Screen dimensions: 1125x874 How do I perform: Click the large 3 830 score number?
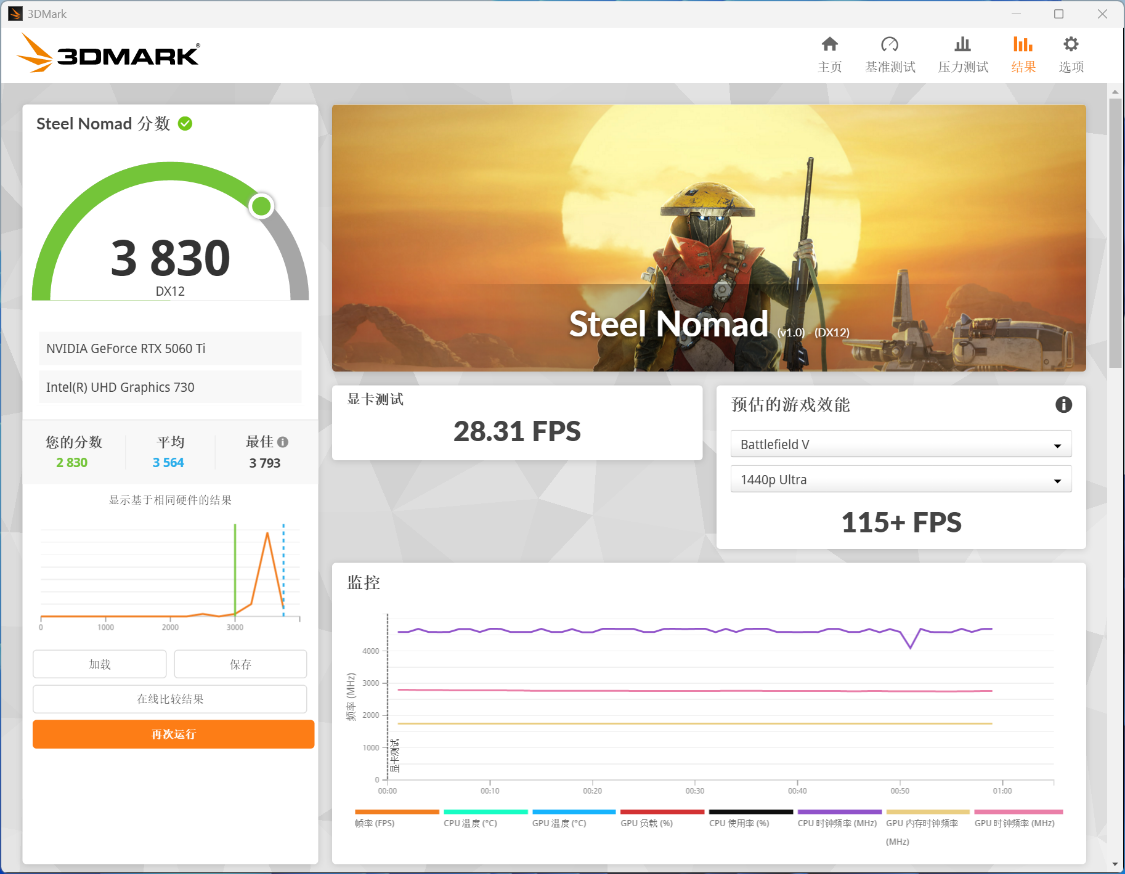tap(170, 258)
